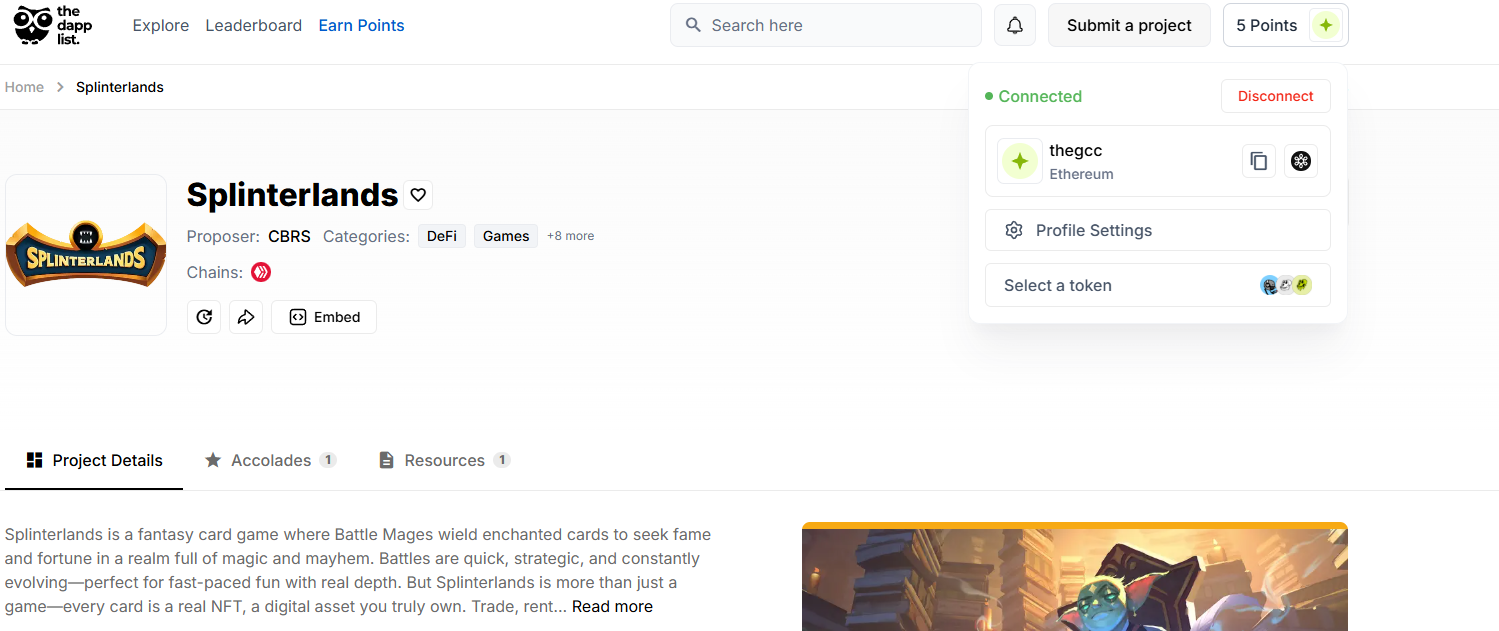The image size is (1499, 631).
Task: Click the 5 Points button
Action: [1285, 25]
